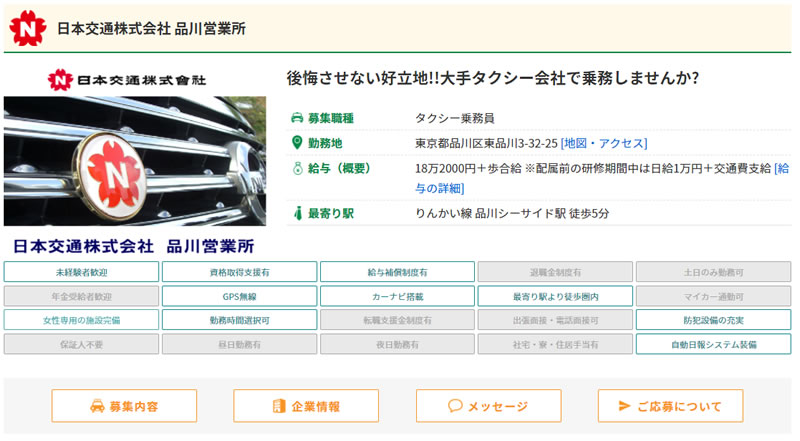Click the greyed 夜日勤務有 tag

[397, 344]
